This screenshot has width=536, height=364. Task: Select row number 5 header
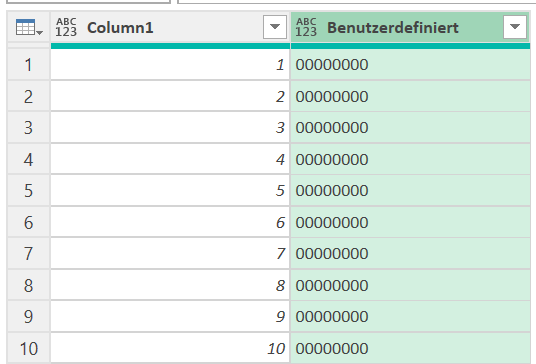(29, 190)
